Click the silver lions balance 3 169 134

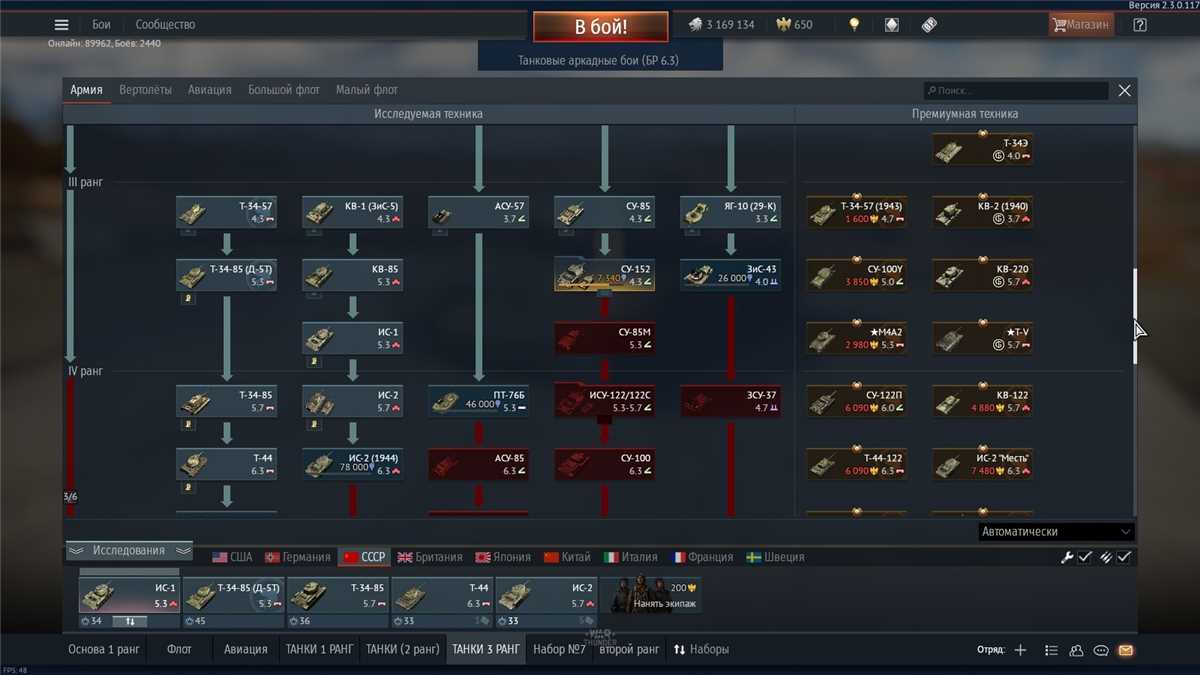coord(722,25)
